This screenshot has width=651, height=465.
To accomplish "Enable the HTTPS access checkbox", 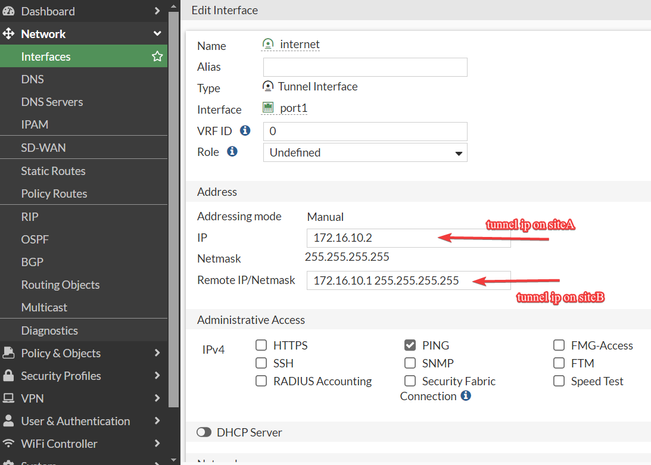I will (x=262, y=345).
